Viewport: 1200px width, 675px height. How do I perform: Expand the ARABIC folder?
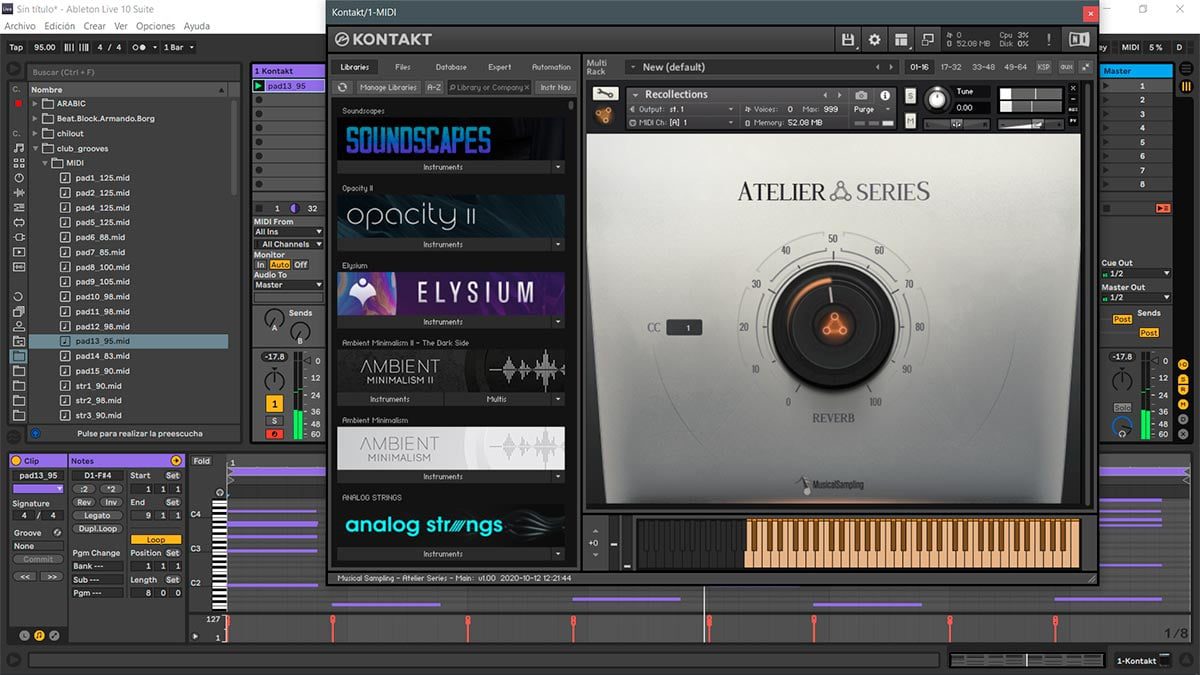click(35, 103)
